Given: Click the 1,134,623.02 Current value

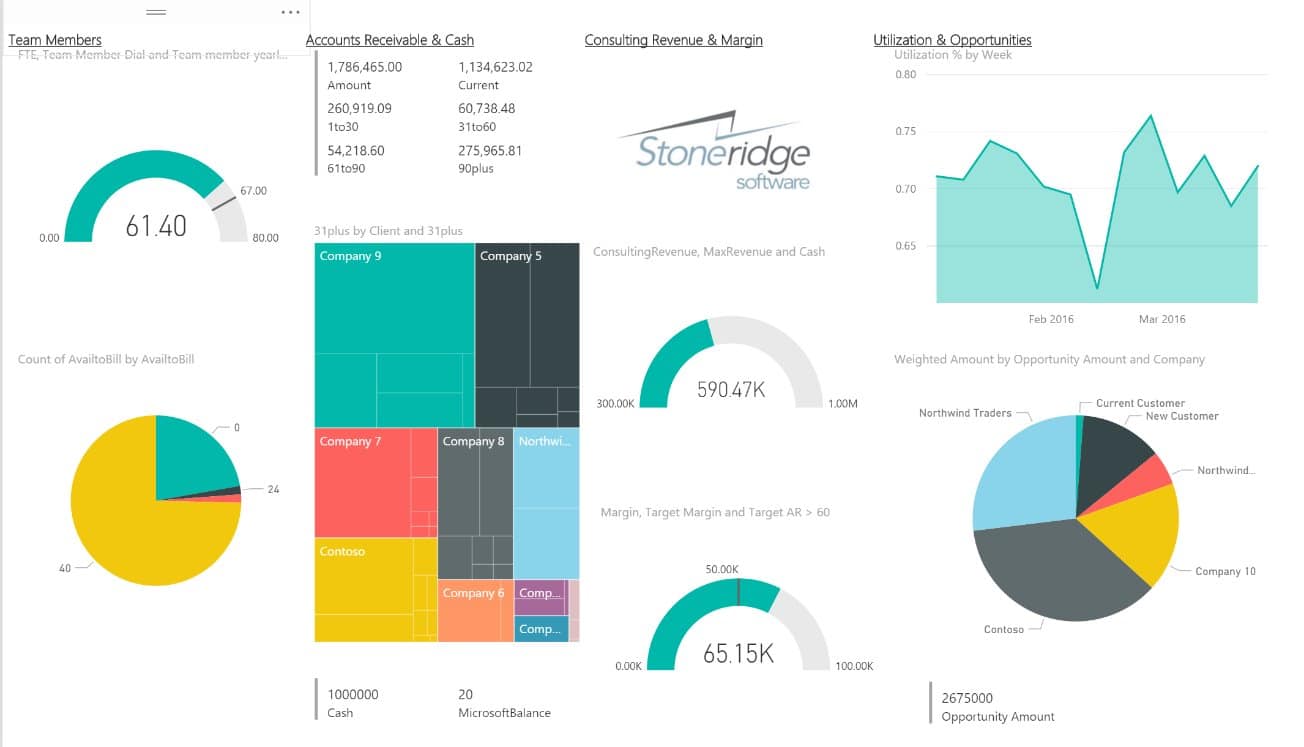Looking at the screenshot, I should 495,67.
